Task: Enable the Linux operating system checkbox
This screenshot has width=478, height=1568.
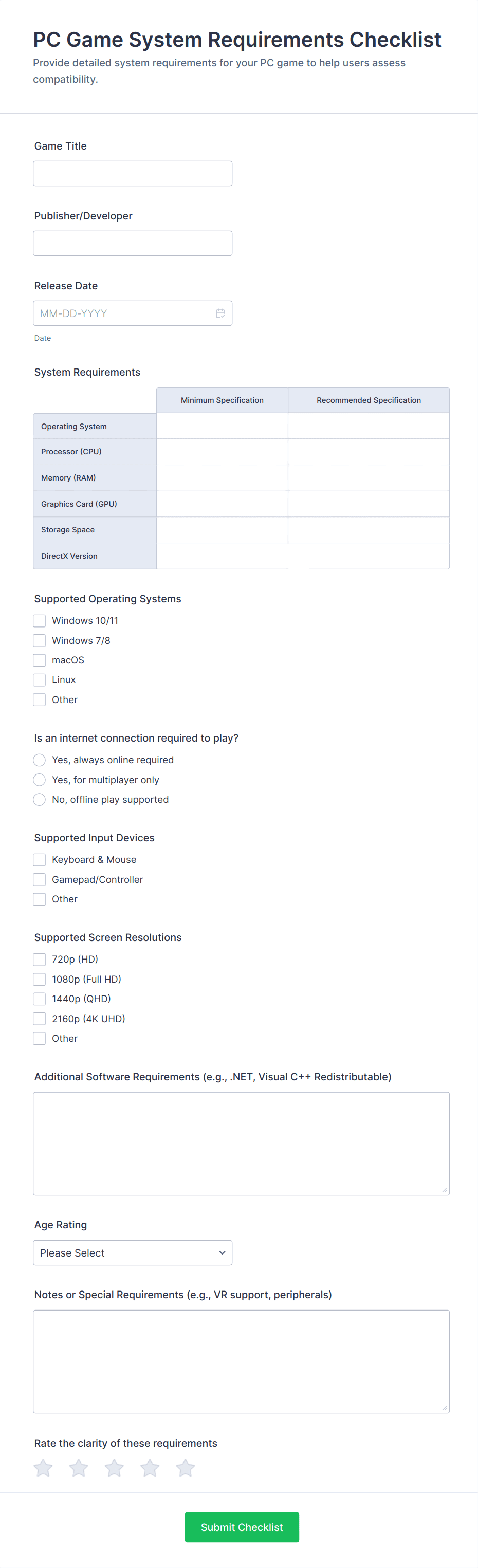Action: (x=40, y=680)
